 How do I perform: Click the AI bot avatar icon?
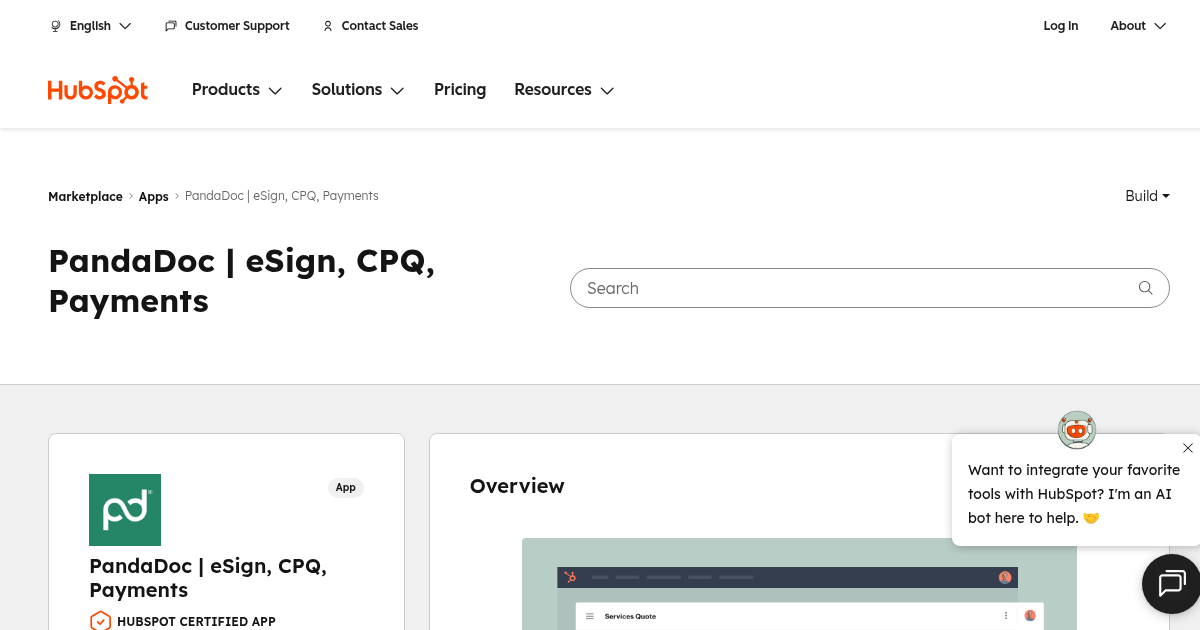pos(1076,430)
